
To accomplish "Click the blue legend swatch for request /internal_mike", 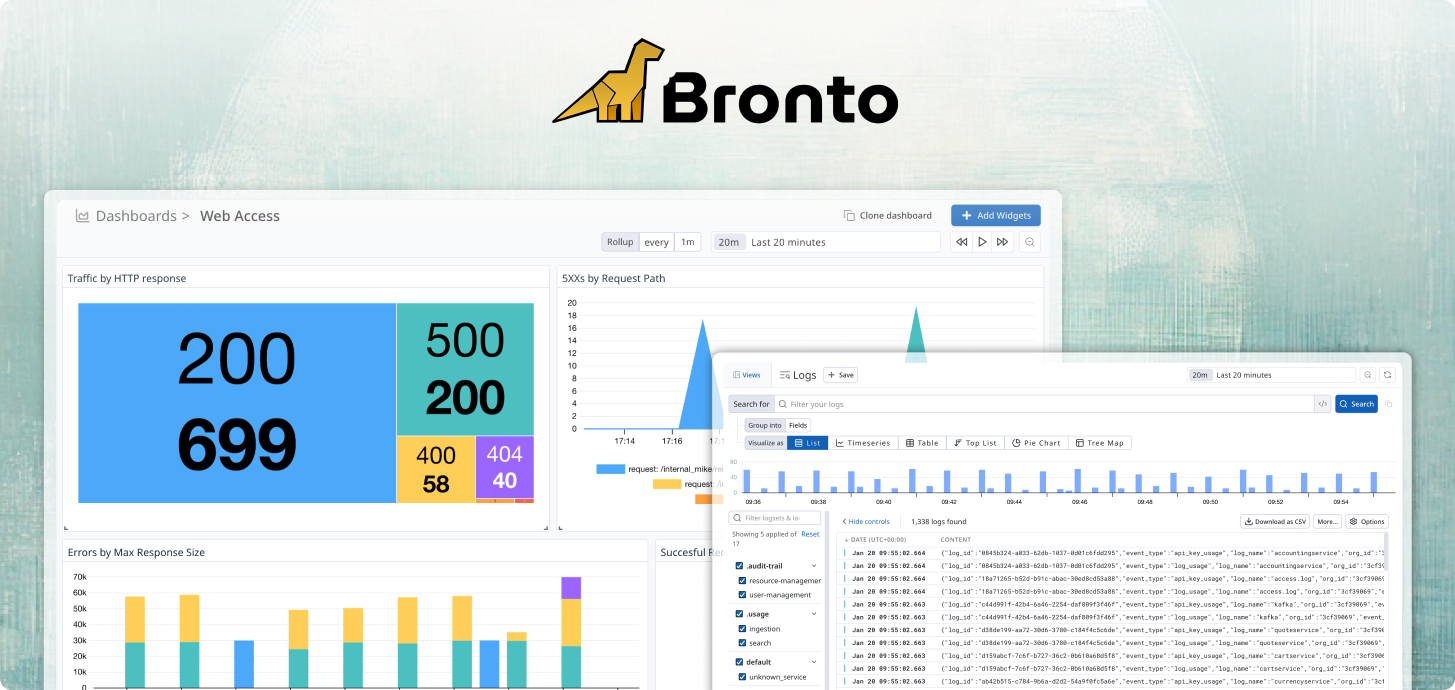I will (x=609, y=468).
